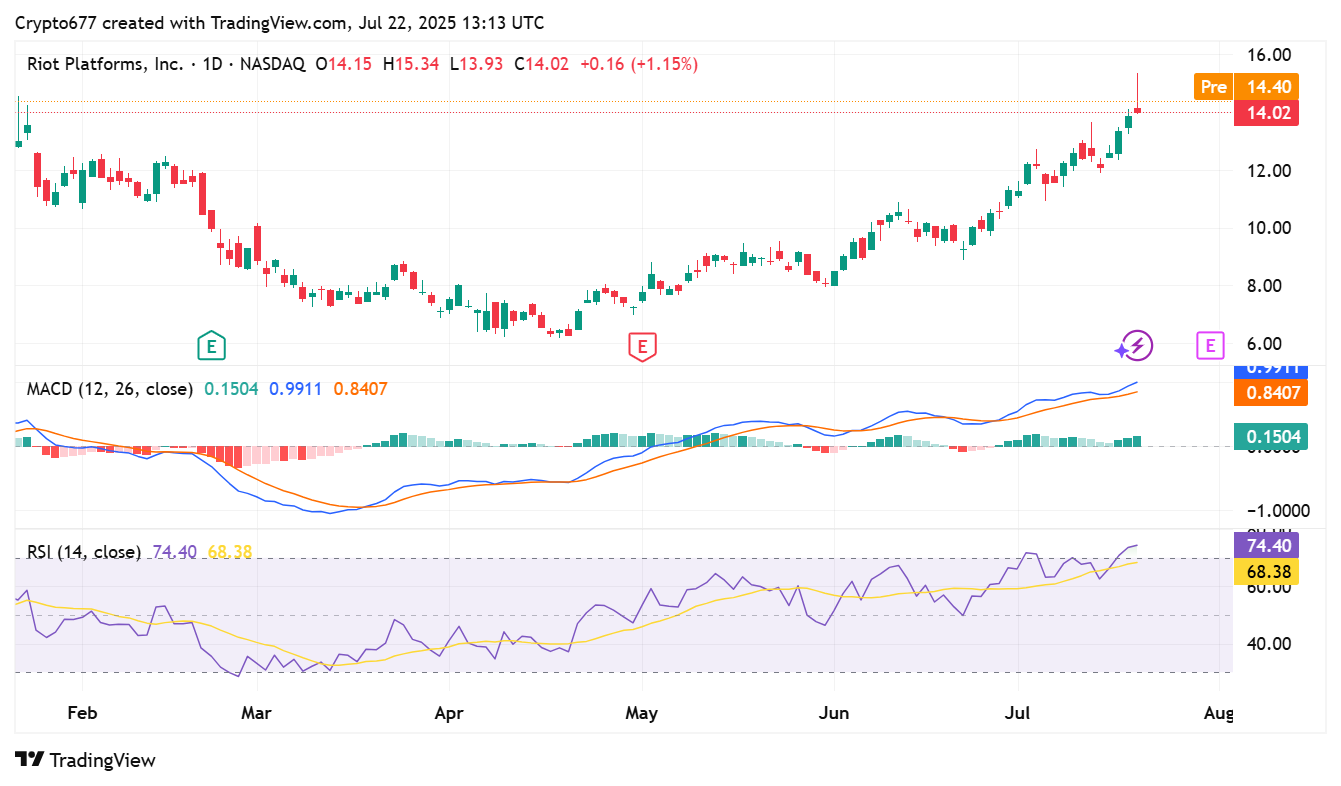Click the pink upcoming earnings E marker
Screen dimensions: 1341x786
1210,347
